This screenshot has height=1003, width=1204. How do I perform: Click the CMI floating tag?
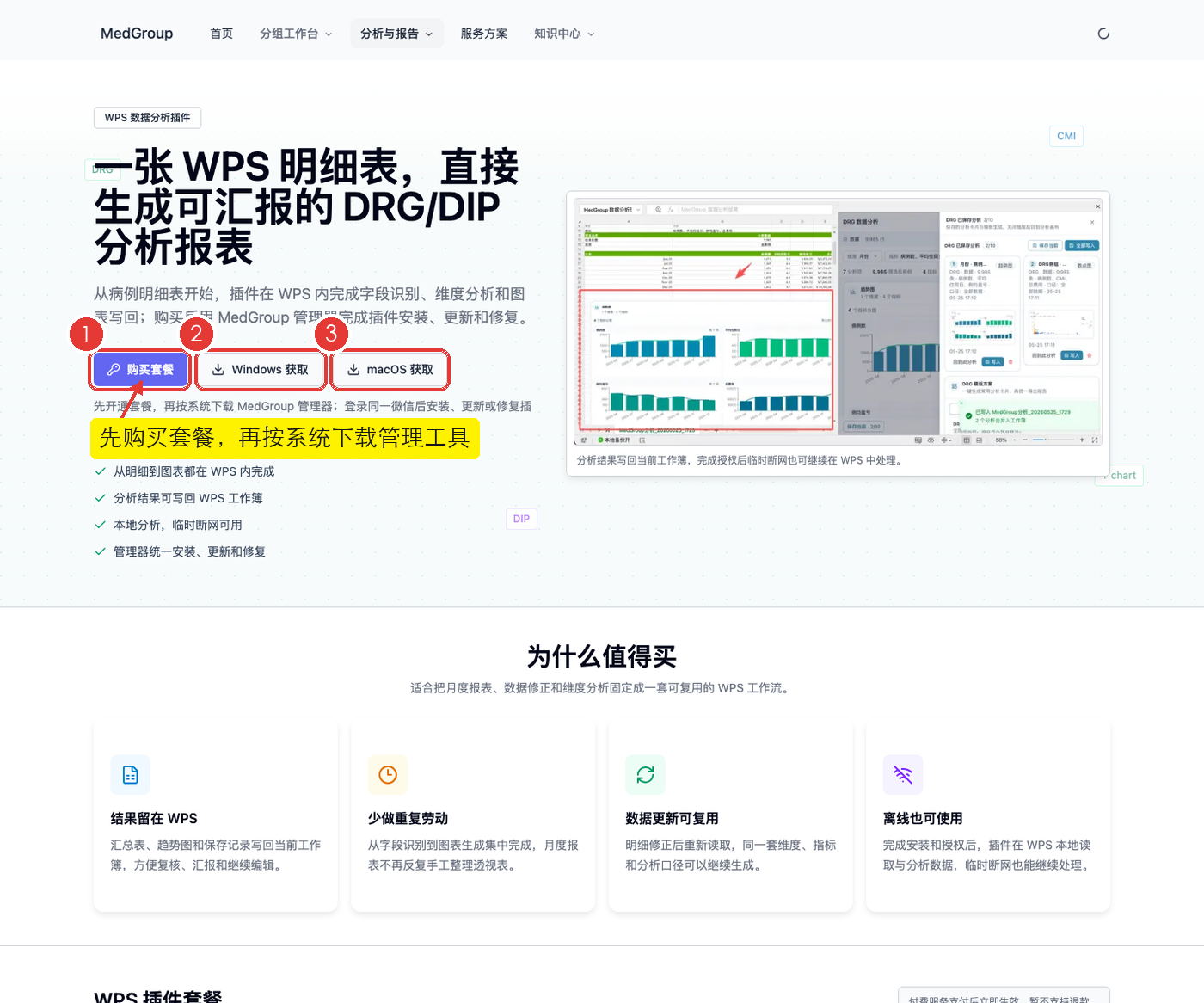click(1066, 136)
